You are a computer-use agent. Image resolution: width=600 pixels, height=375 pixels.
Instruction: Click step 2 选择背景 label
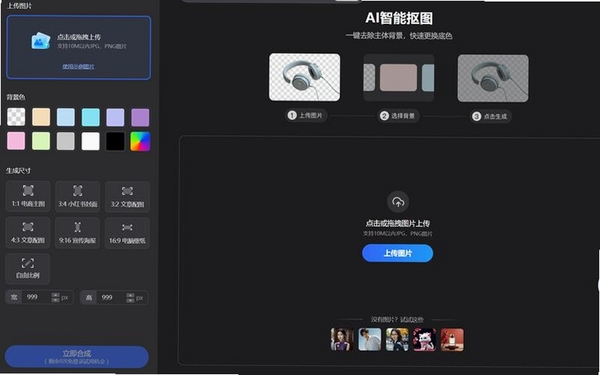[x=398, y=116]
